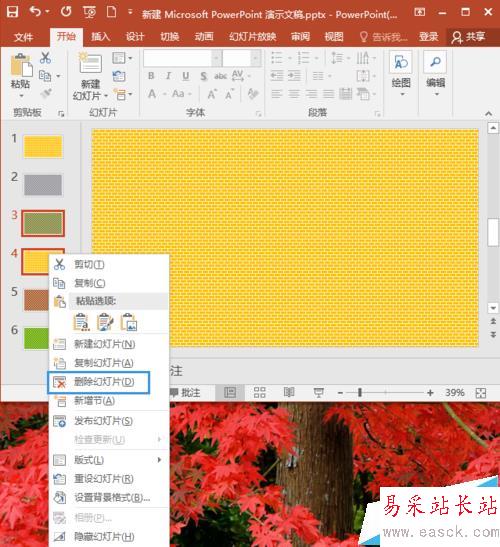Choose 隐藏幻灯片(H) Hide Slide

pyautogui.click(x=109, y=537)
